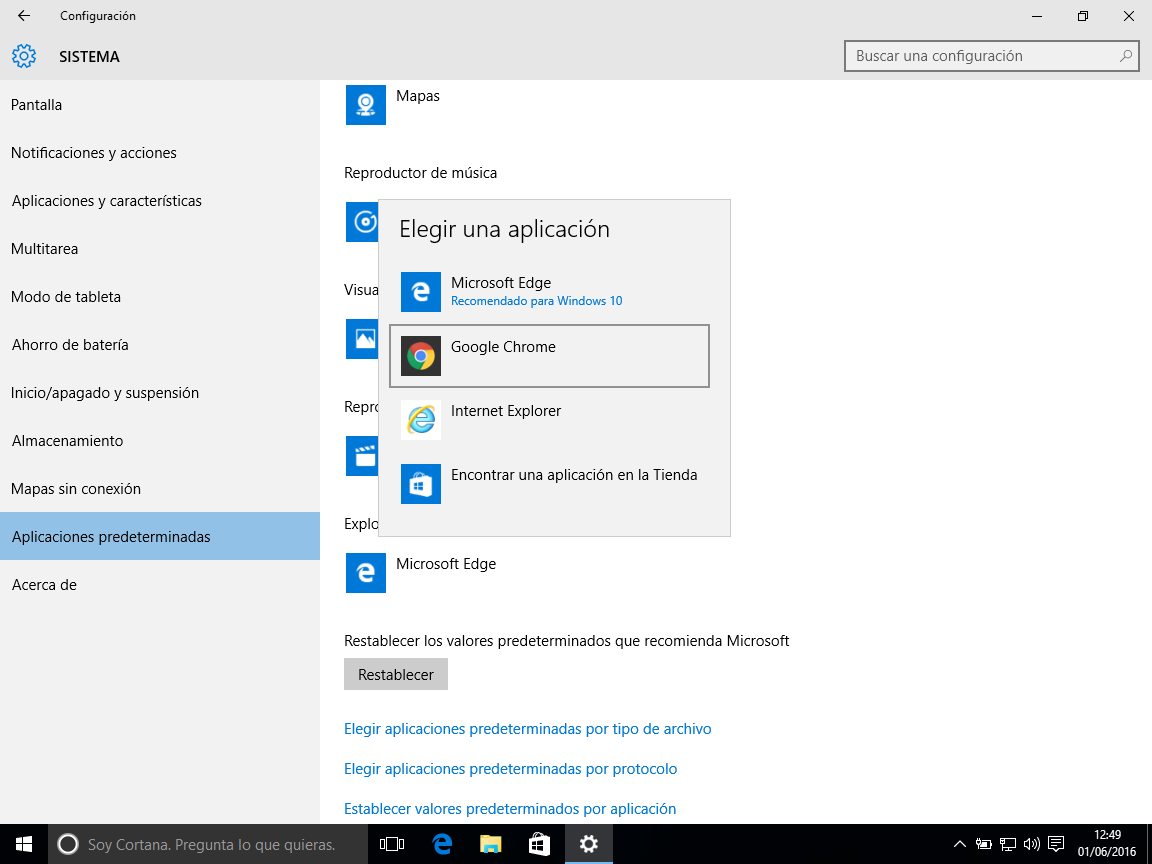Click the back arrow in Configuración
This screenshot has width=1152, height=864.
[x=24, y=15]
